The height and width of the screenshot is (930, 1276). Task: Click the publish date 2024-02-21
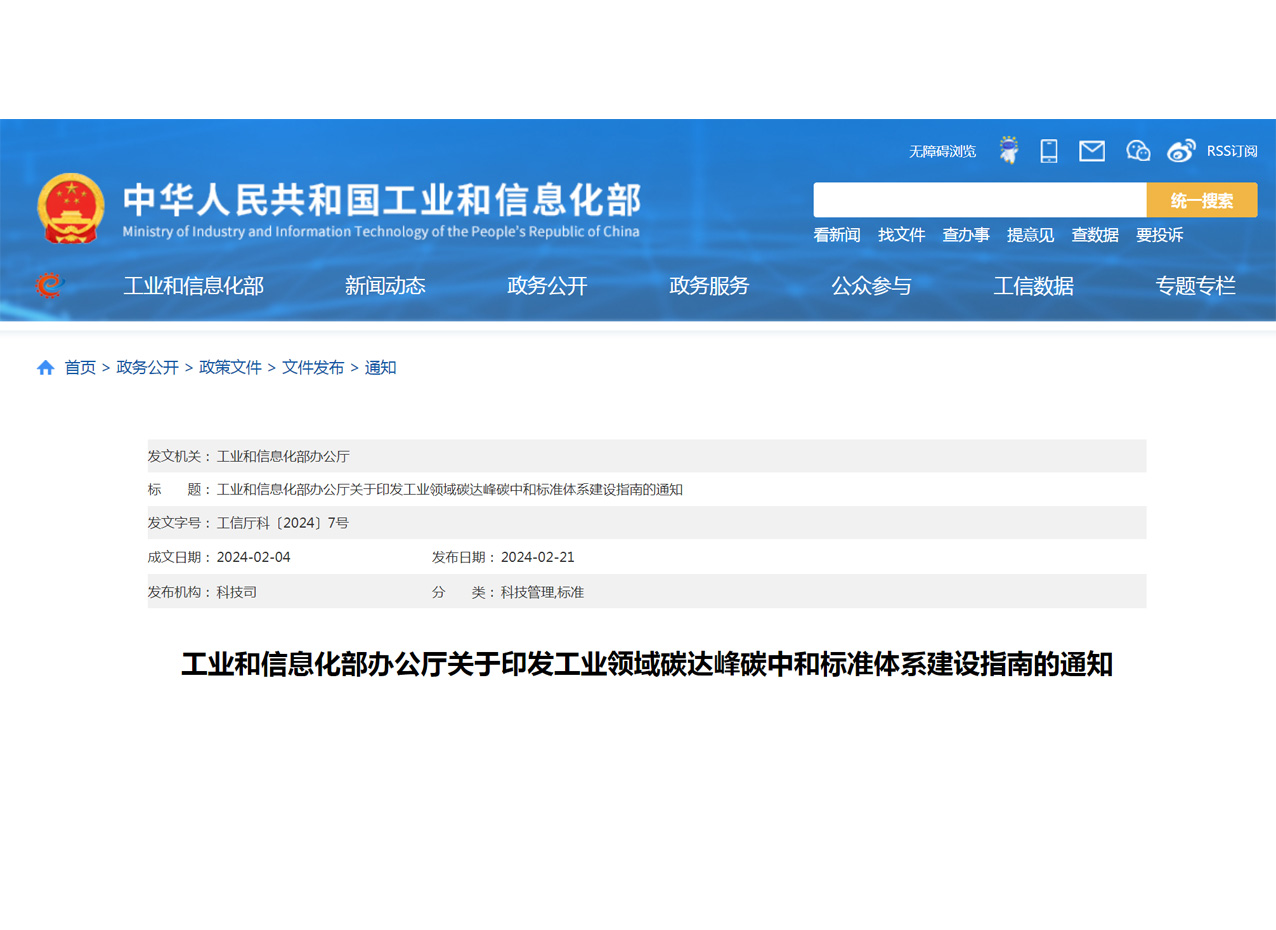point(538,557)
